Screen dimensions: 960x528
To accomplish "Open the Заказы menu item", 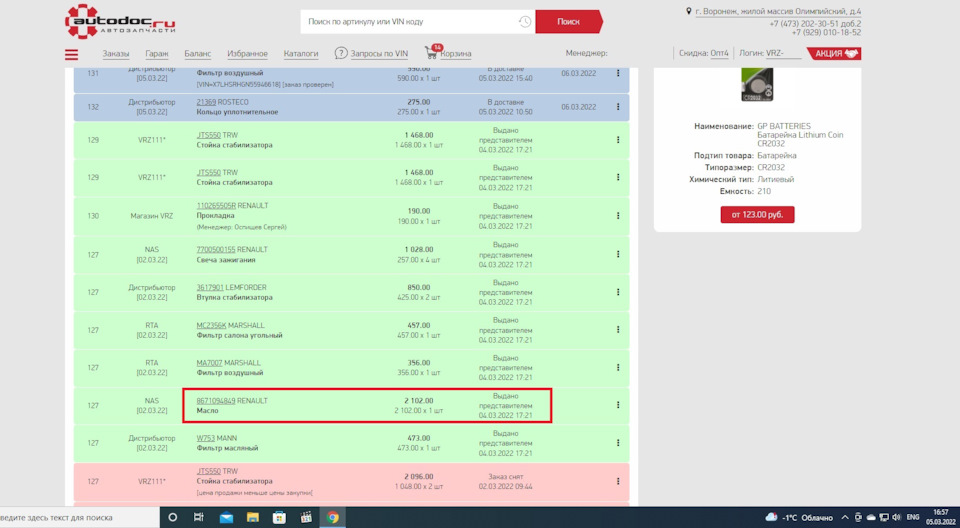I will pyautogui.click(x=116, y=53).
